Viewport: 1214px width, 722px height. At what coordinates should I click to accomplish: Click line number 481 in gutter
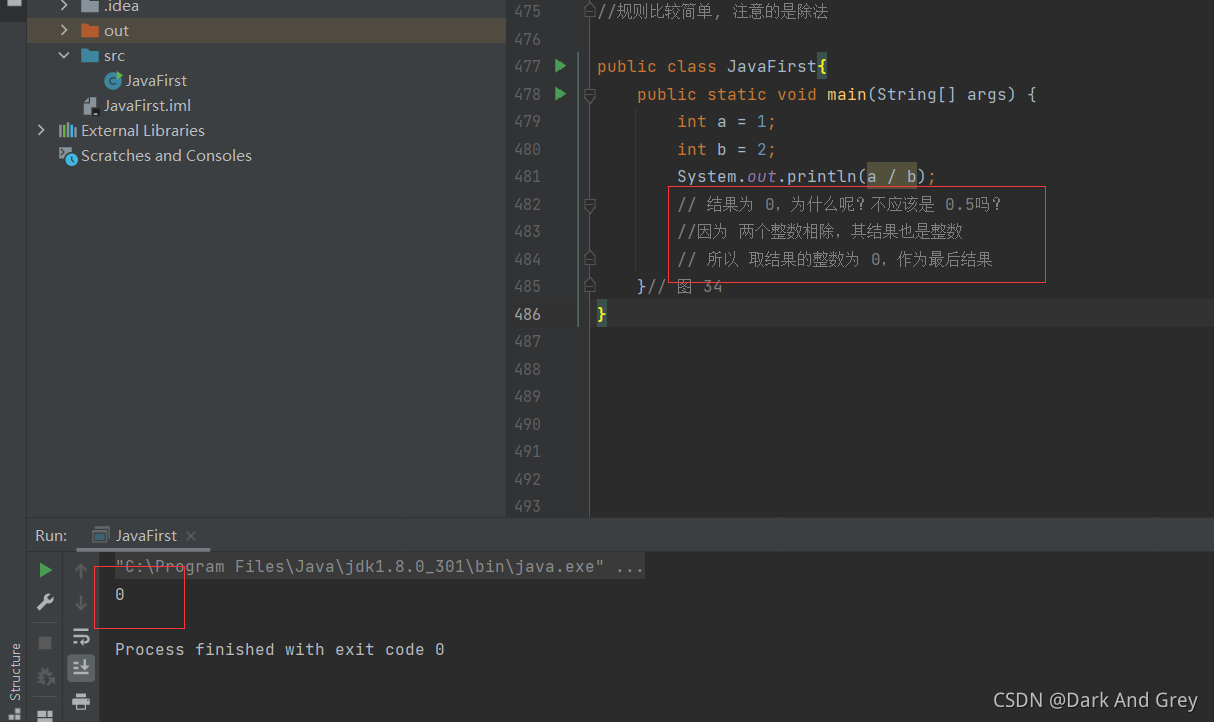(526, 176)
